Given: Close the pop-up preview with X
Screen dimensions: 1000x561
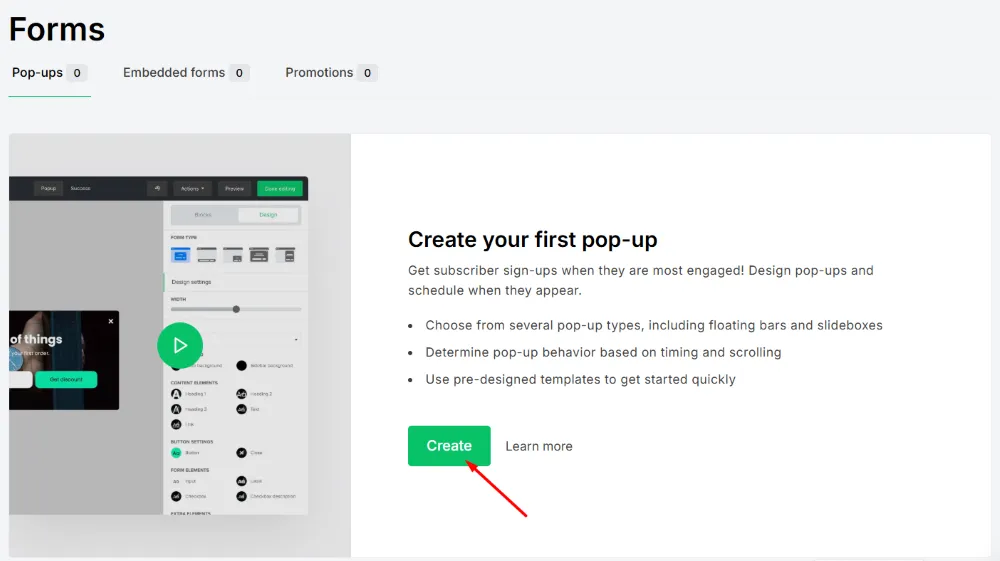Looking at the screenshot, I should [111, 321].
